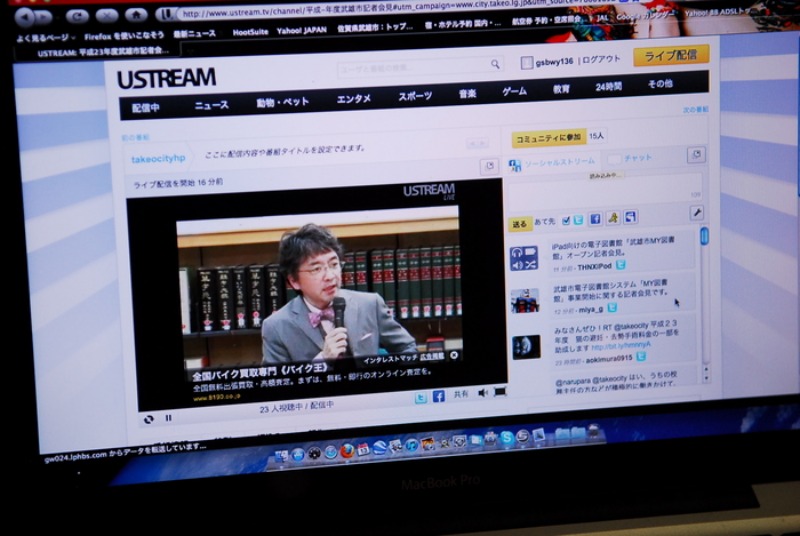The image size is (800, 536).
Task: Click the 共有 share button
Action: [x=461, y=394]
